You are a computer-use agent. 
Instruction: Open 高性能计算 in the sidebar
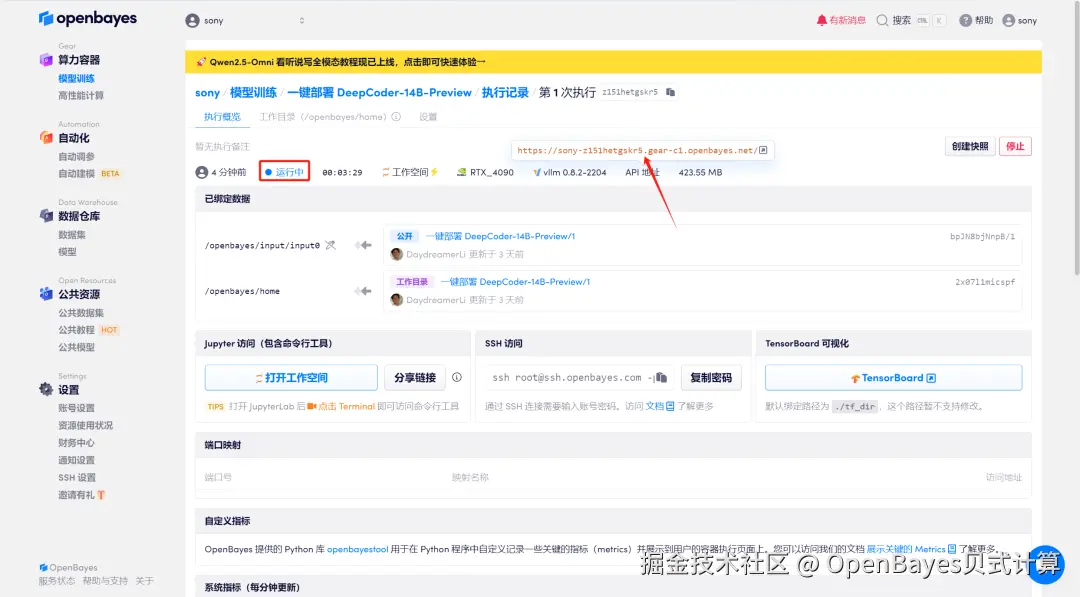click(x=81, y=96)
